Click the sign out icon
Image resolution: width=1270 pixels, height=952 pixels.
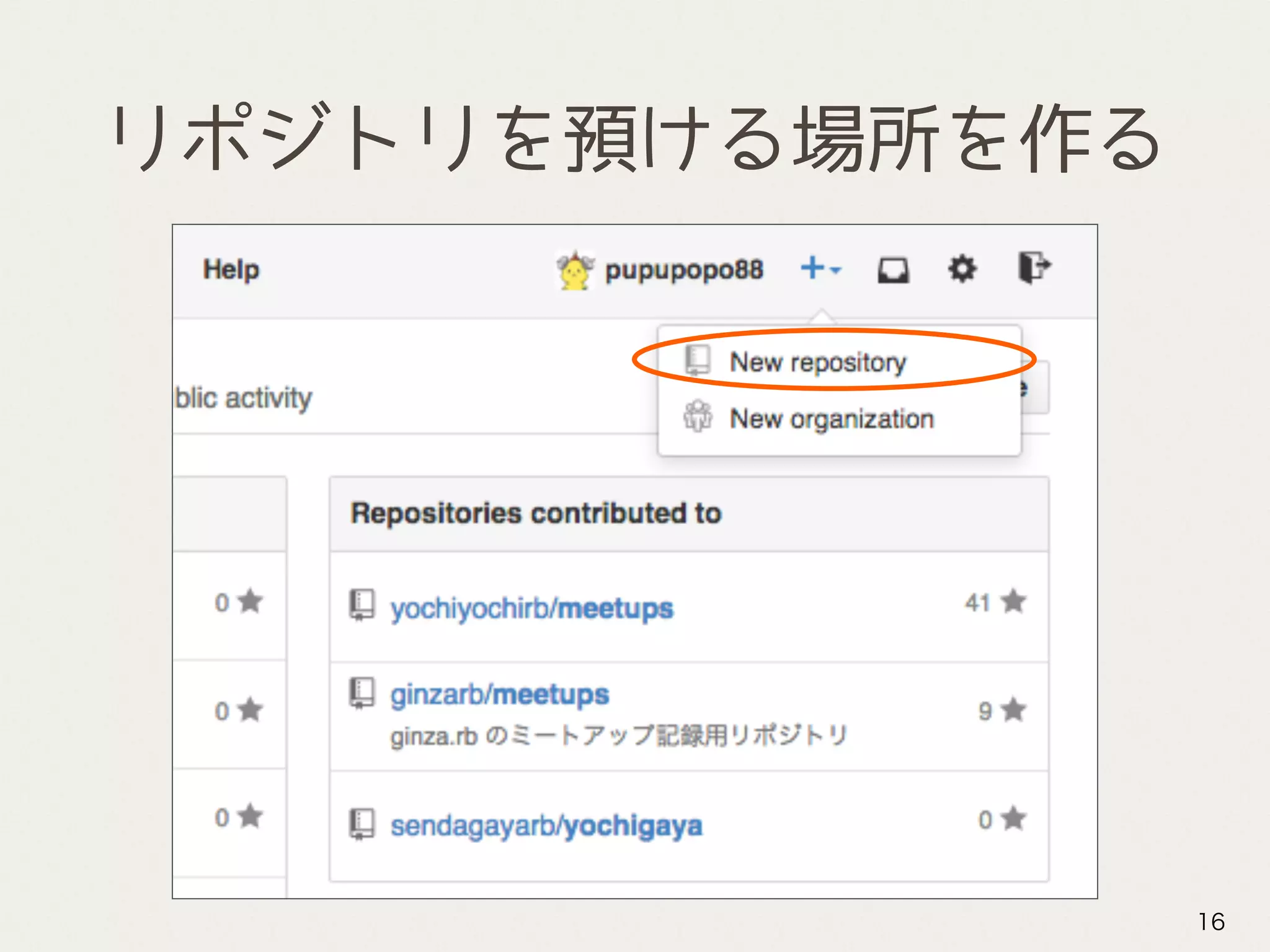(1034, 268)
